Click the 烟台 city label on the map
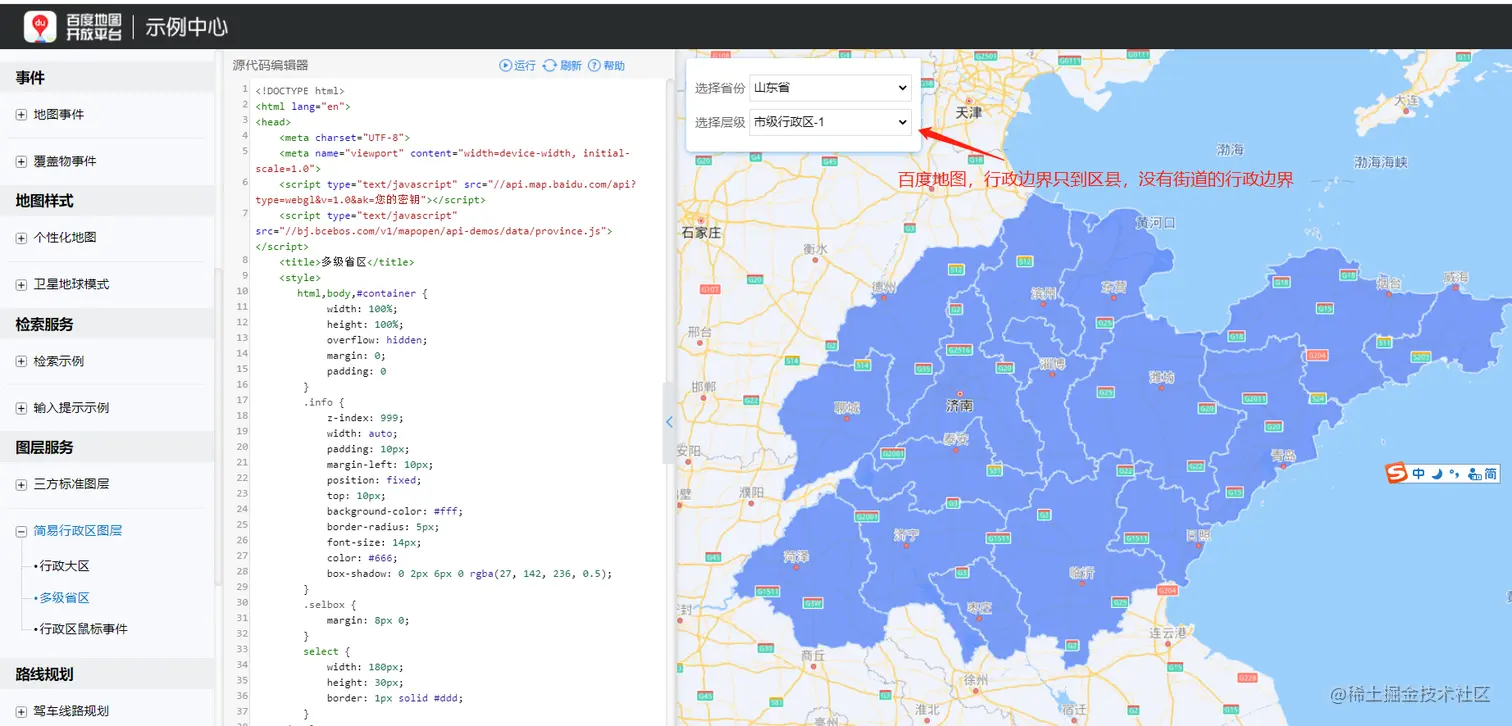 [x=1388, y=284]
